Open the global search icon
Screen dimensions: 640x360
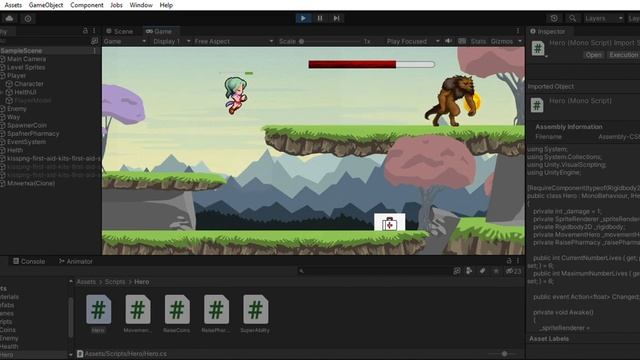(x=572, y=18)
